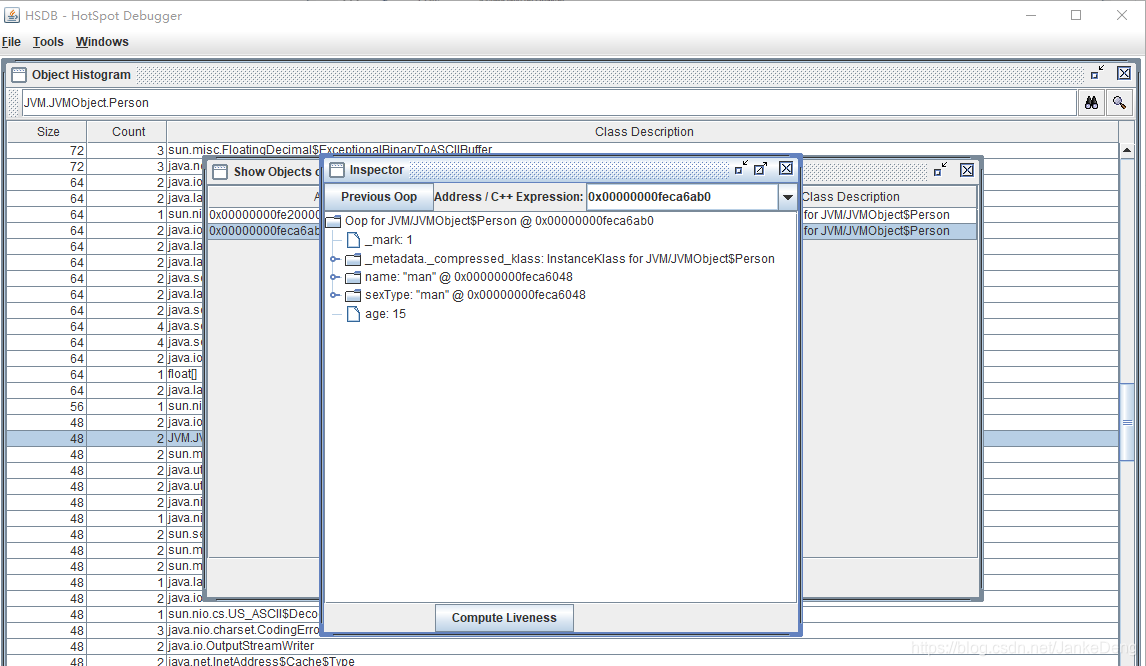1146x666 pixels.
Task: Open the Address expression dropdown arrow
Action: click(787, 197)
